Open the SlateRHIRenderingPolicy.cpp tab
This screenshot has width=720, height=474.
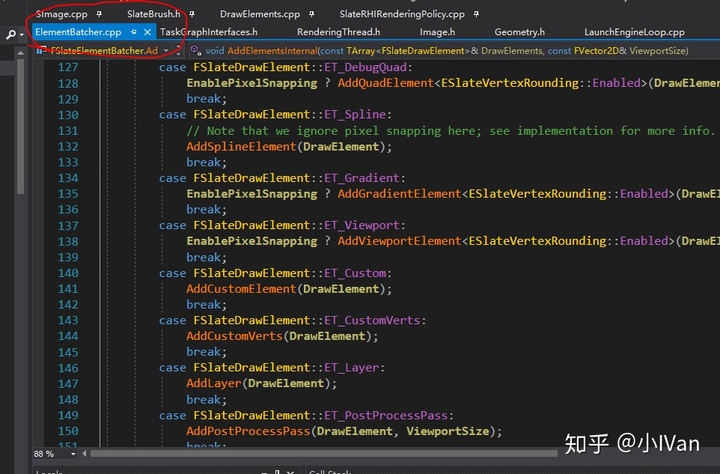(402, 14)
